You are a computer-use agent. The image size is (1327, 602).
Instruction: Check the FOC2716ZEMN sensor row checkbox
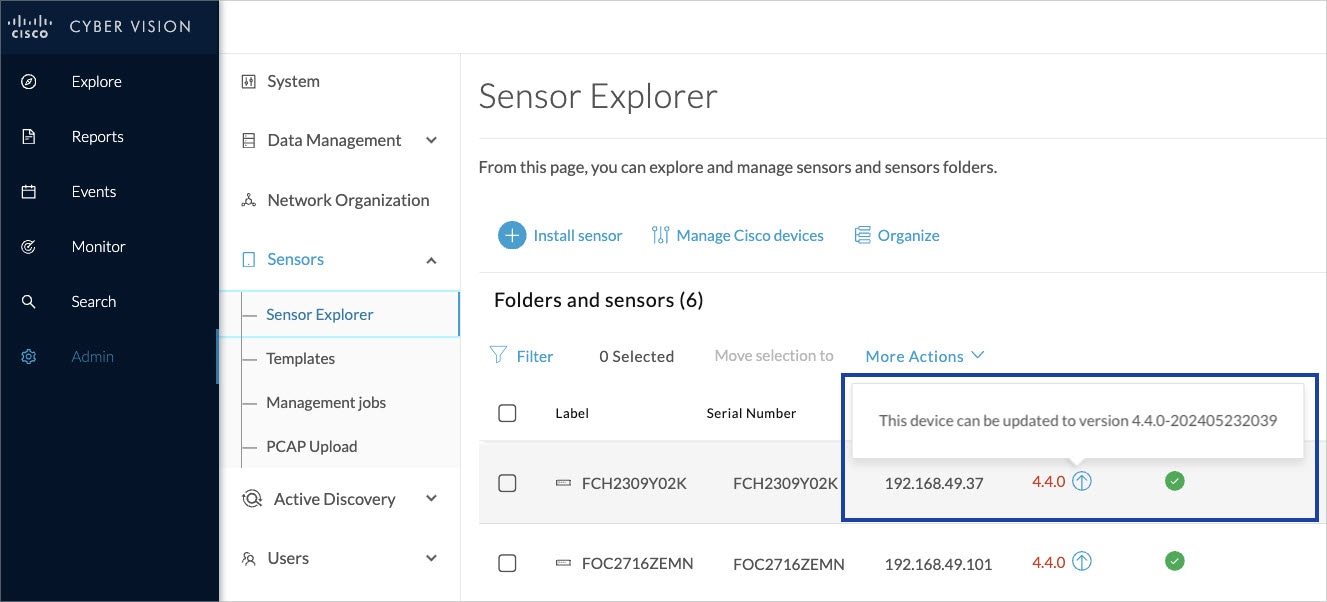click(x=507, y=564)
